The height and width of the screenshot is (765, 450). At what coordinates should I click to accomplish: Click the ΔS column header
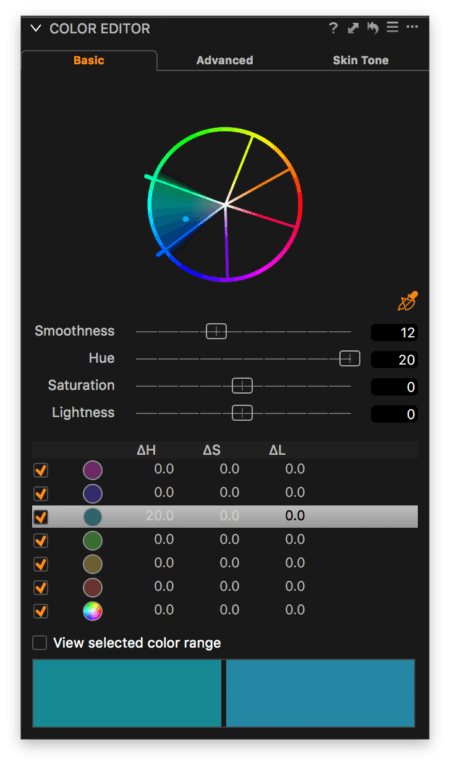click(211, 450)
